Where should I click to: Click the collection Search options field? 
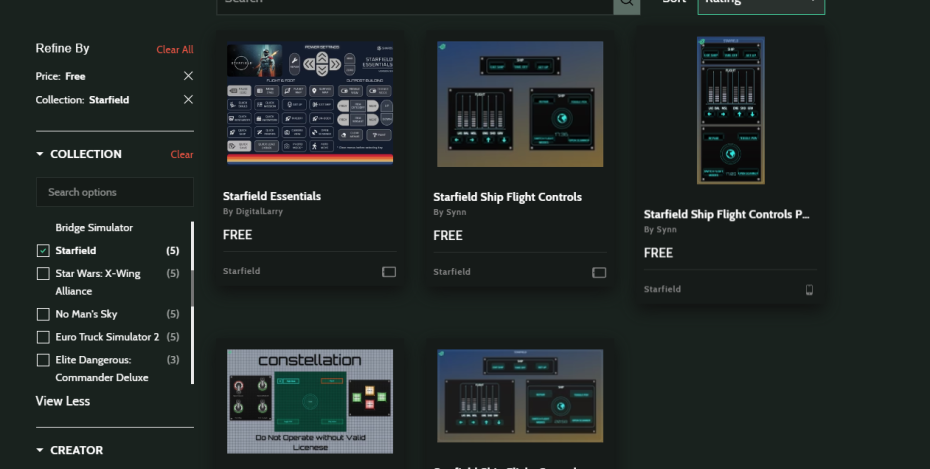(114, 192)
